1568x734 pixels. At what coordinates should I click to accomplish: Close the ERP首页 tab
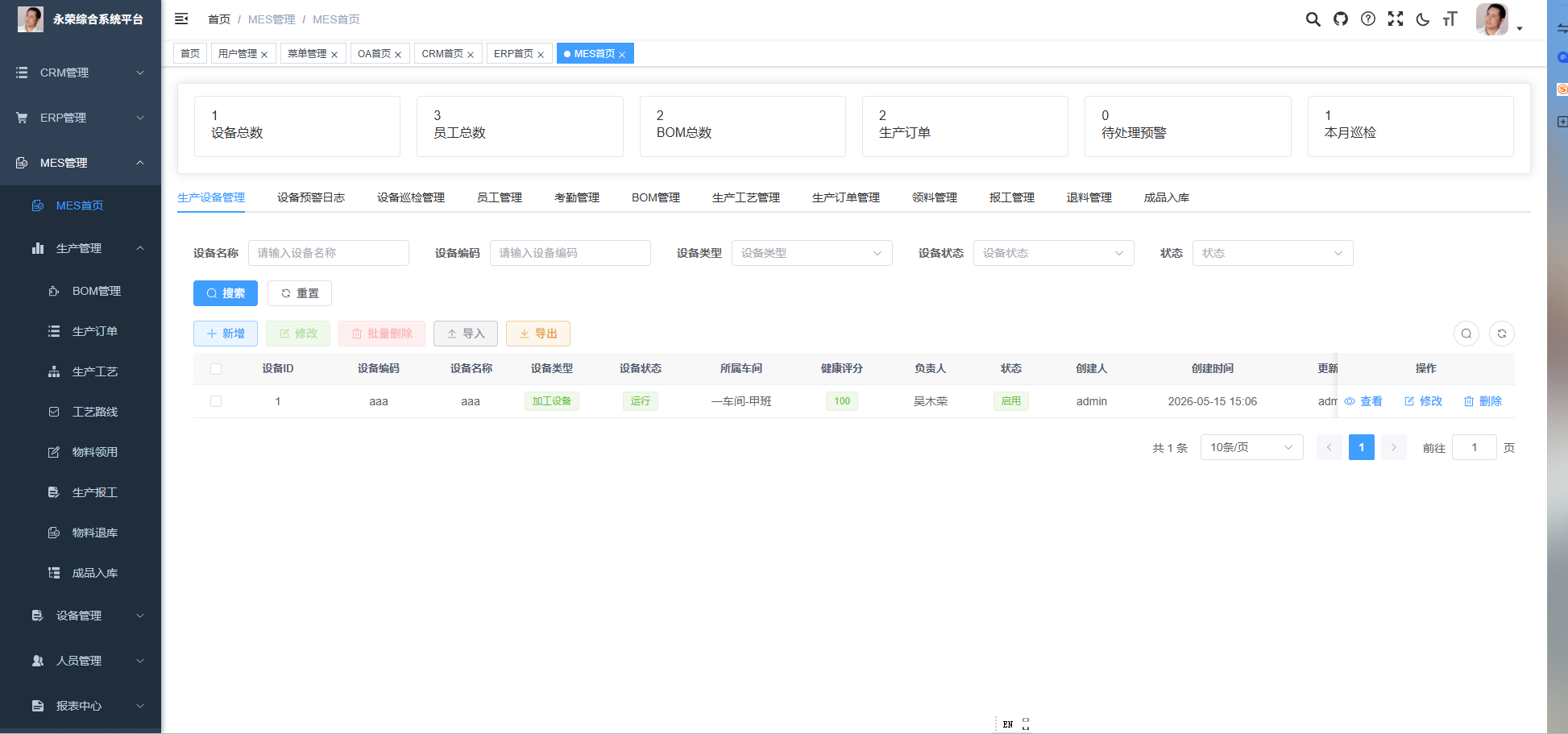tap(541, 55)
